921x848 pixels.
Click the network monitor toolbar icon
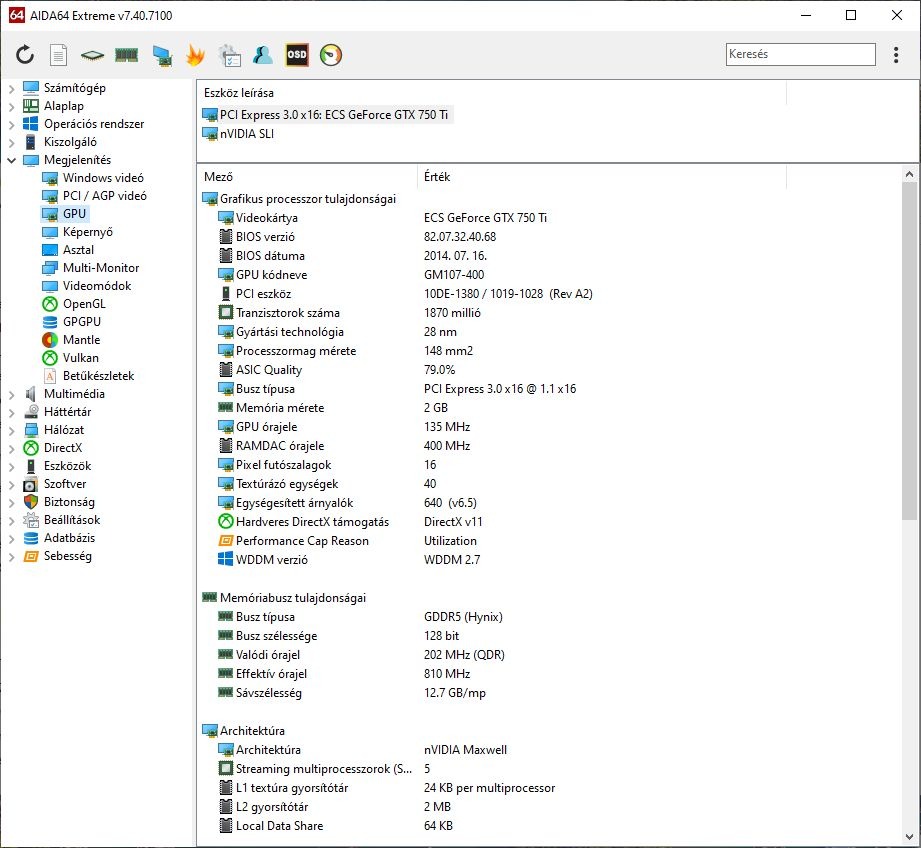coord(162,55)
